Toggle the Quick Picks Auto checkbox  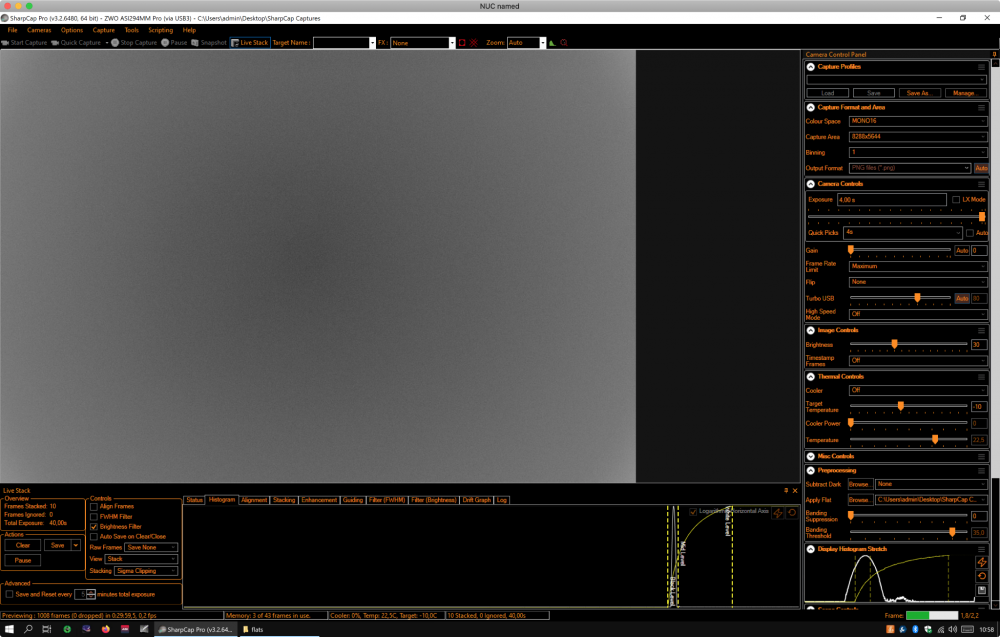[x=970, y=233]
